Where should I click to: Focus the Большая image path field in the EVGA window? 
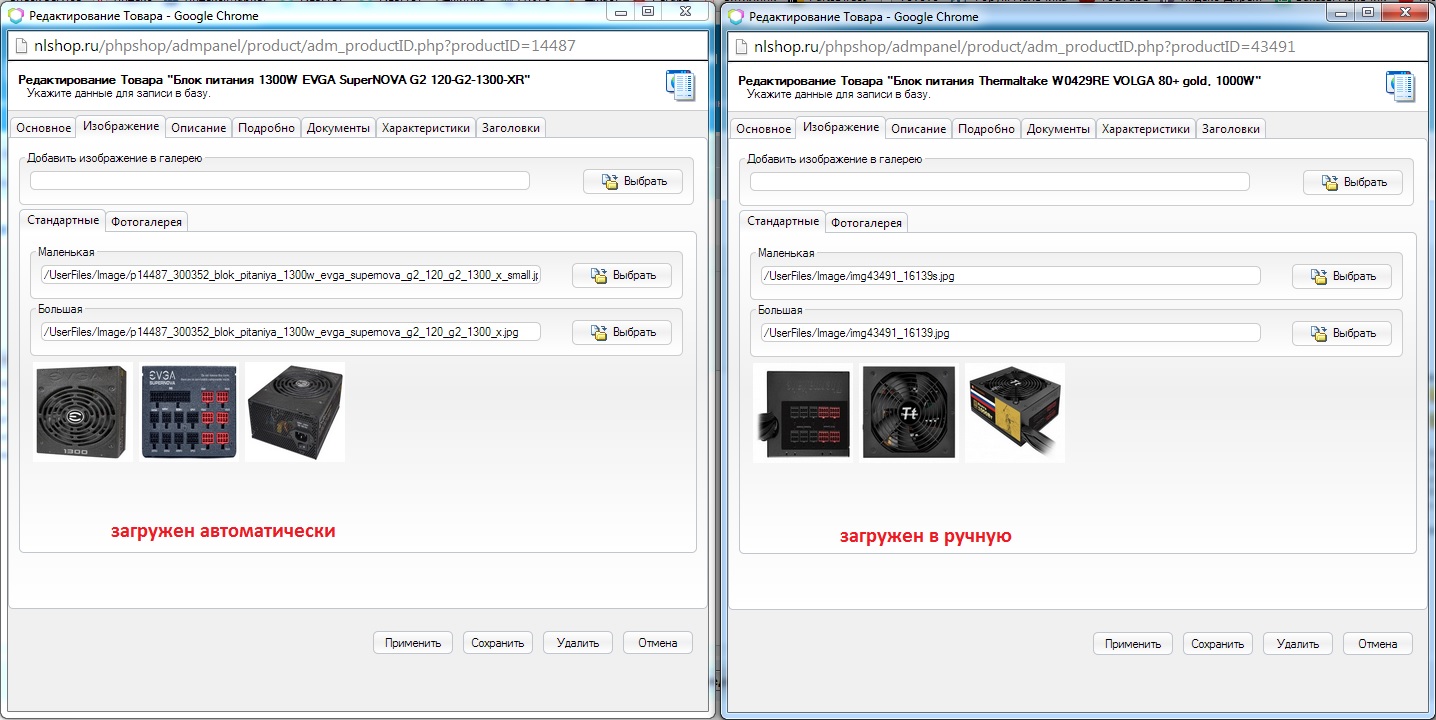290,332
